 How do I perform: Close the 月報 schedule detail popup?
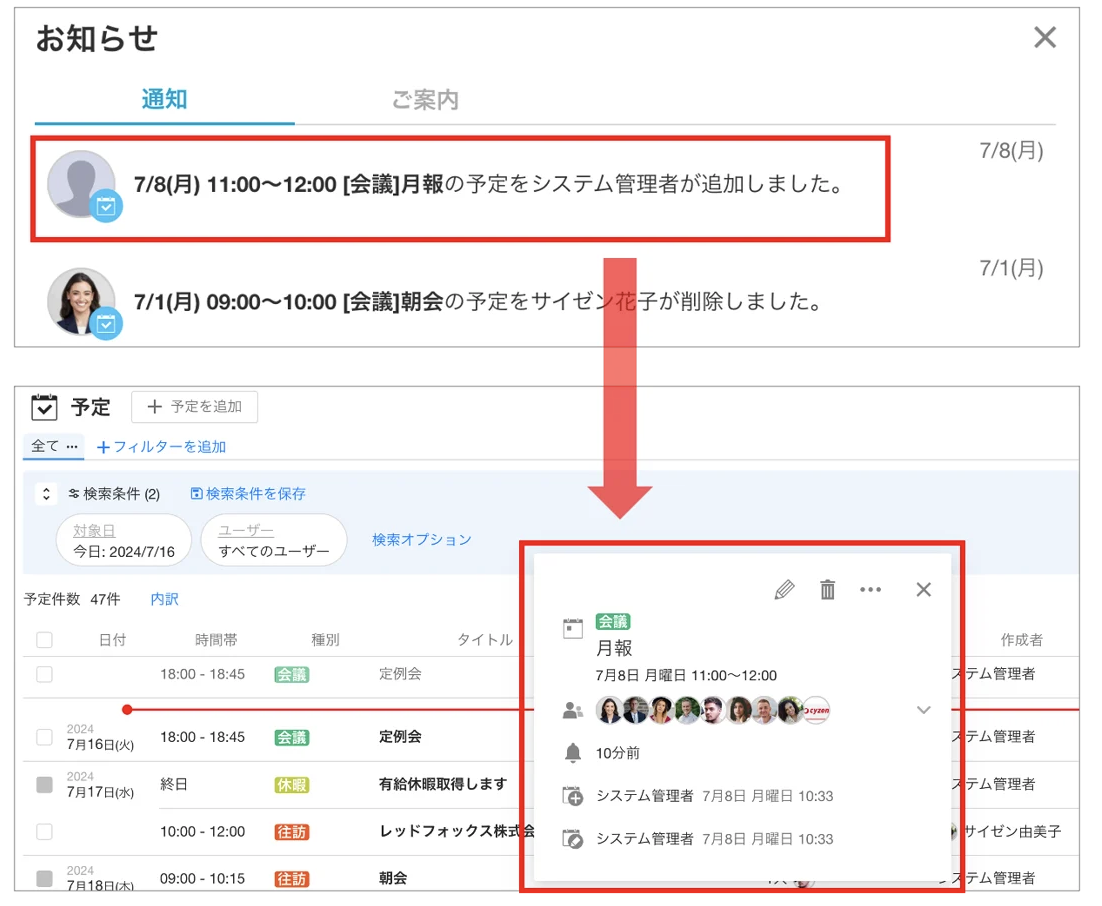coord(923,590)
